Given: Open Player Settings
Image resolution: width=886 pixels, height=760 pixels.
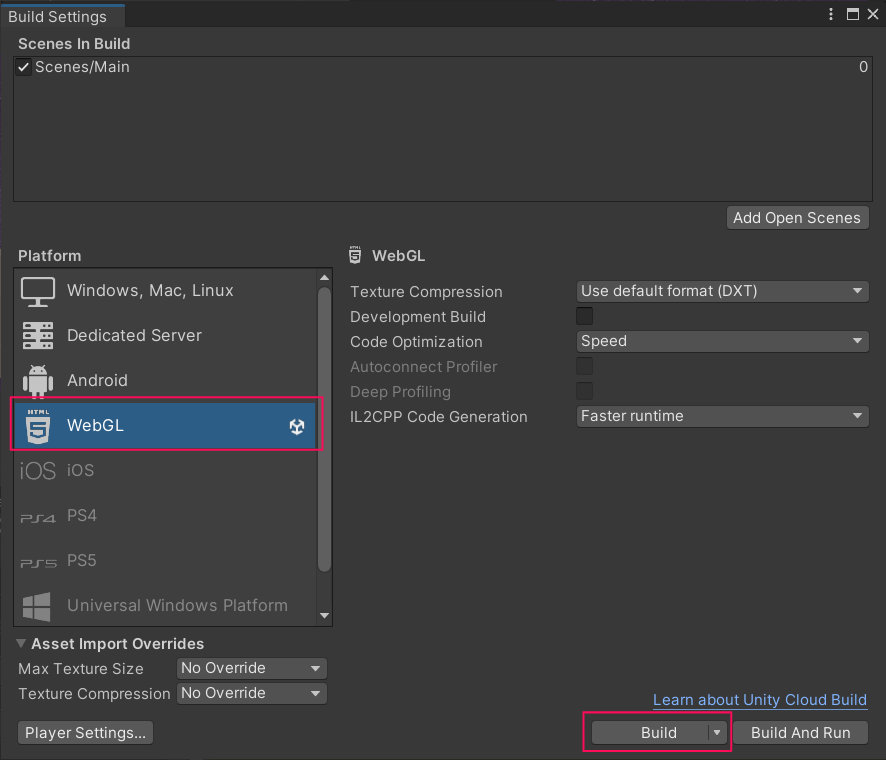Looking at the screenshot, I should (85, 733).
